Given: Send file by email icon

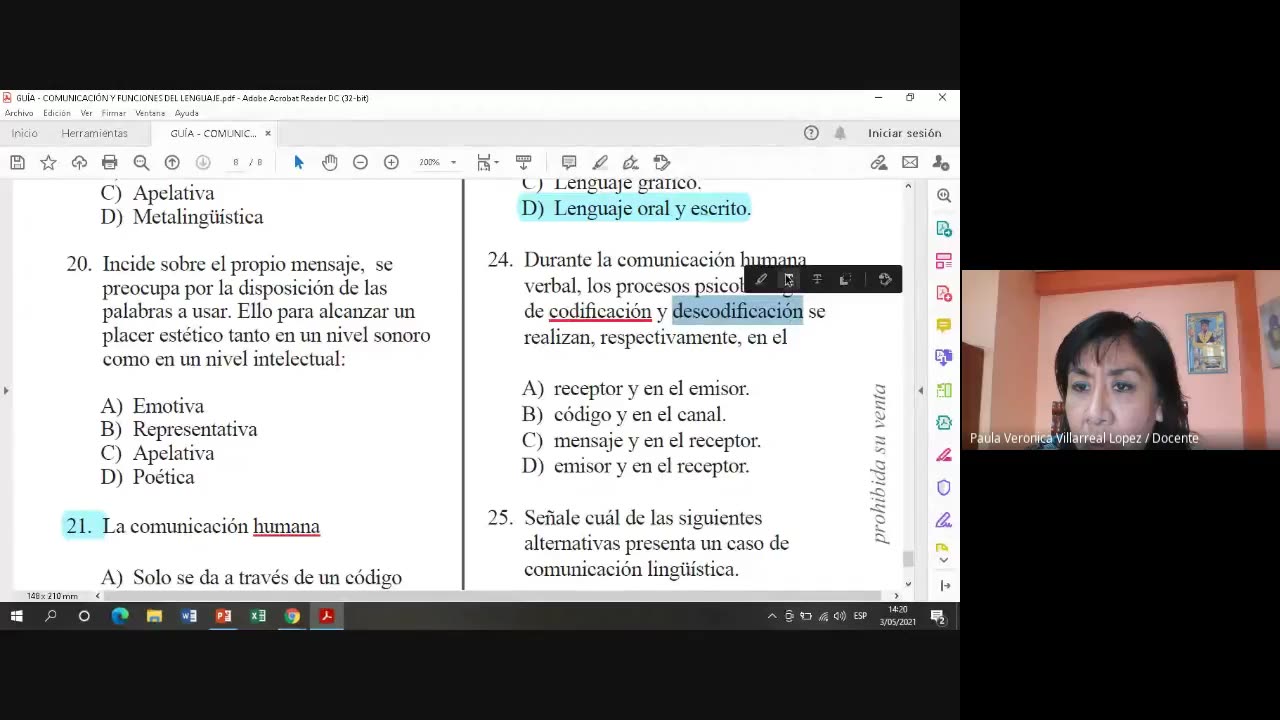Looking at the screenshot, I should pyautogui.click(x=910, y=162).
